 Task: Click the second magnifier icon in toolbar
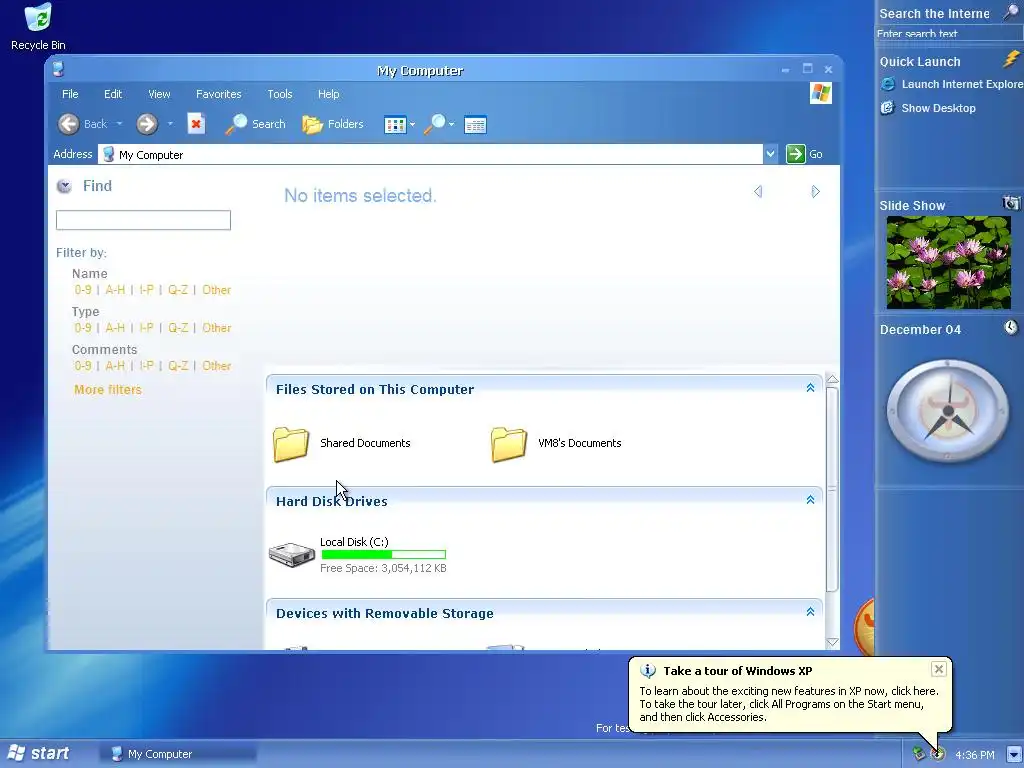pyautogui.click(x=434, y=124)
